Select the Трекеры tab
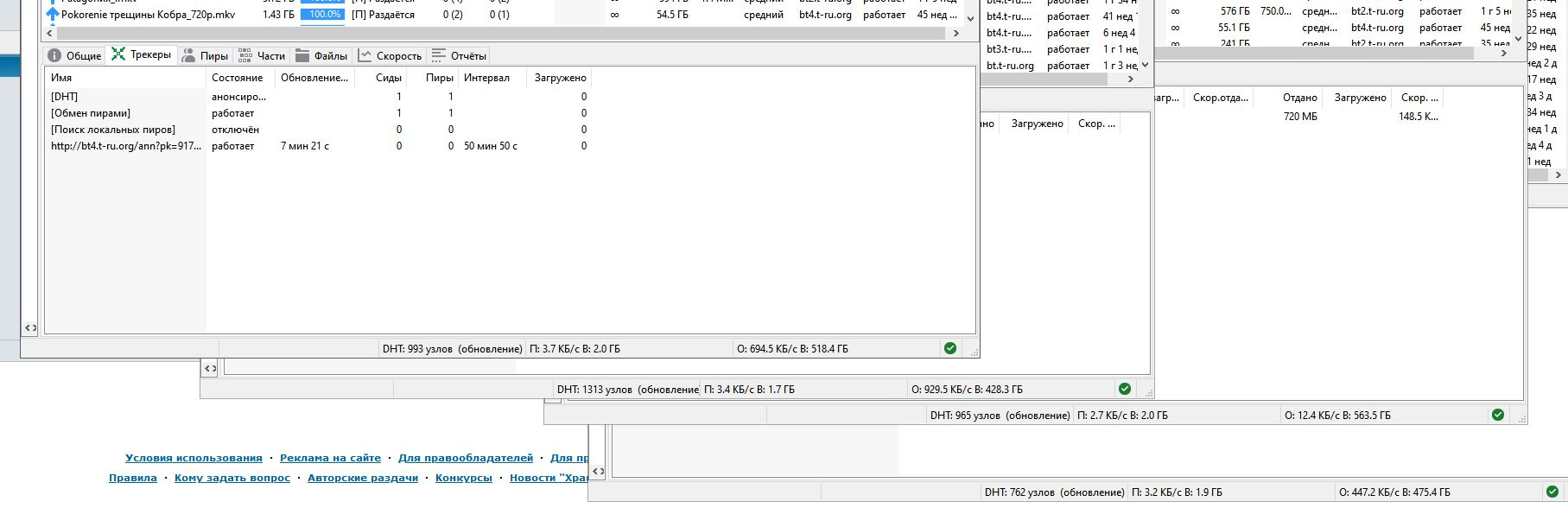The image size is (1568, 527). tap(142, 54)
